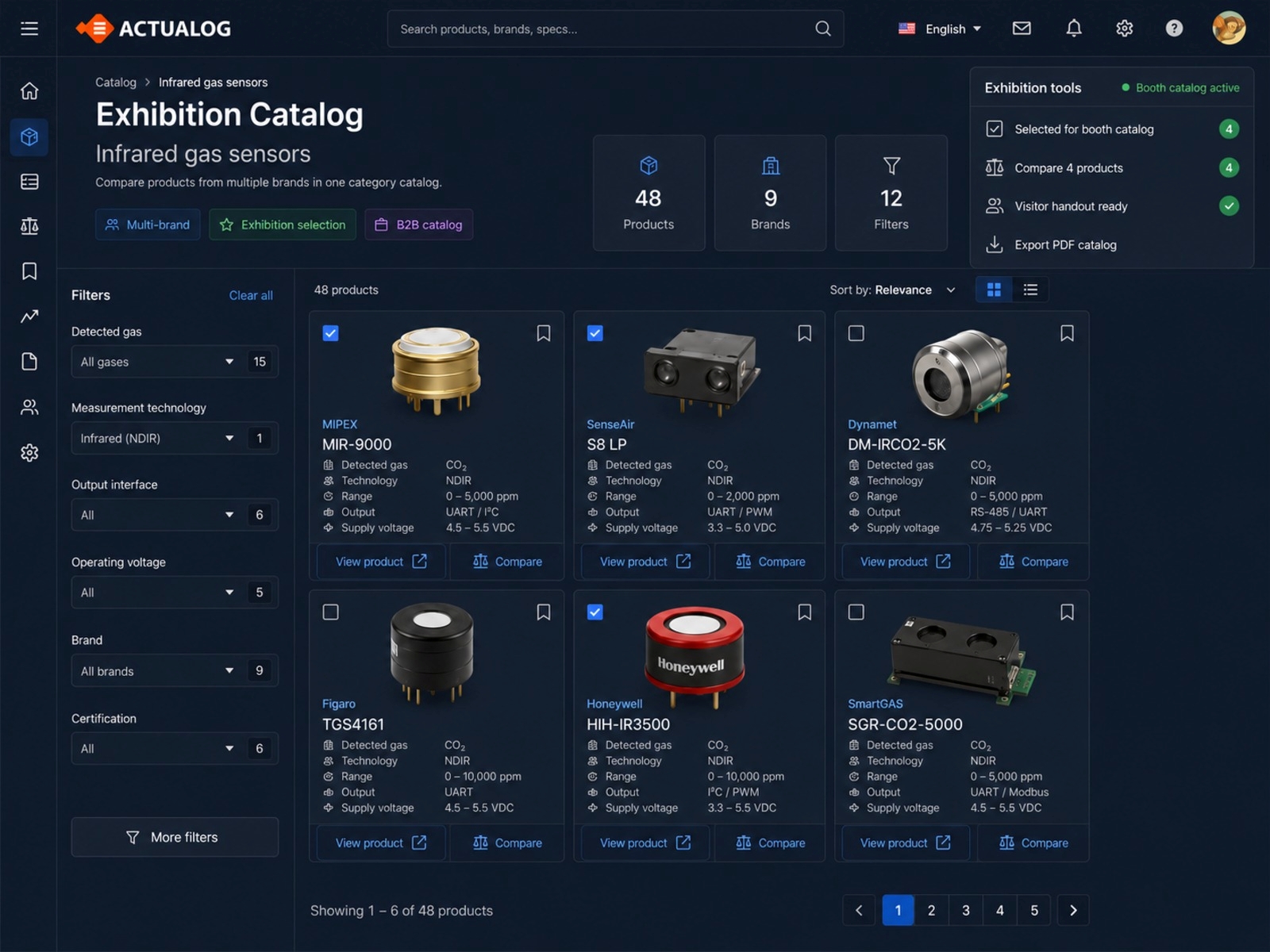Viewport: 1270px width, 952px height.
Task: Open saved bookmarks in sidebar
Action: coord(29,271)
